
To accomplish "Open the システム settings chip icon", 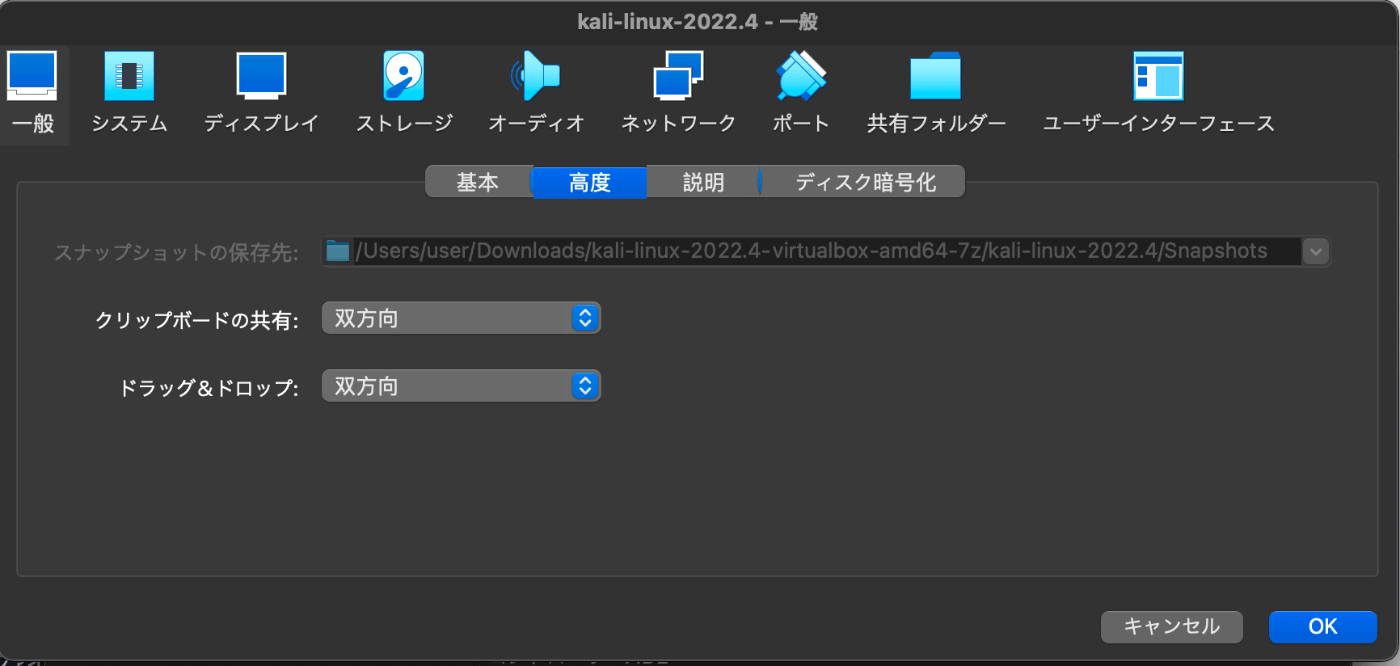I will point(129,77).
